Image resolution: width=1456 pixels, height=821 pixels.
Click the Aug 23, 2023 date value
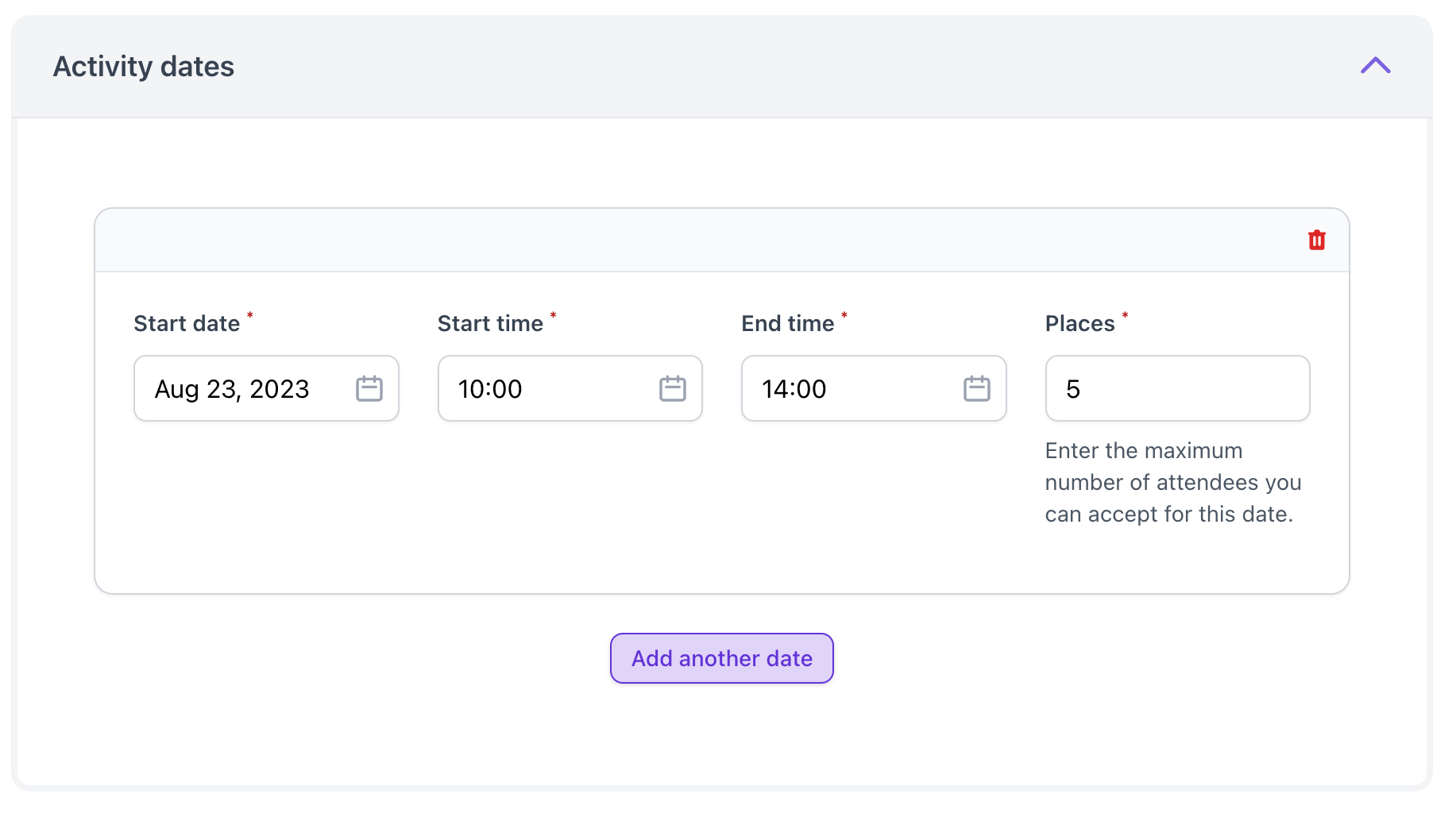pyautogui.click(x=232, y=389)
